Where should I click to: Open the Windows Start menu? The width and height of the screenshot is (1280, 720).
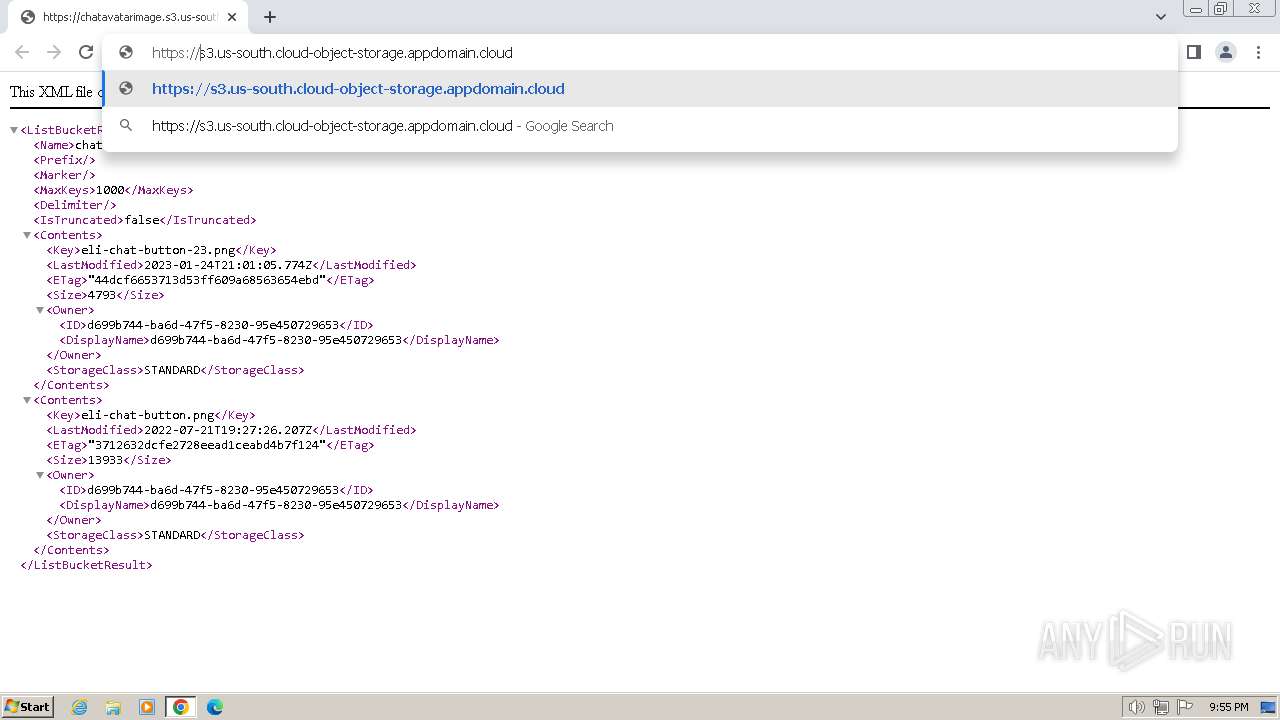[28, 707]
